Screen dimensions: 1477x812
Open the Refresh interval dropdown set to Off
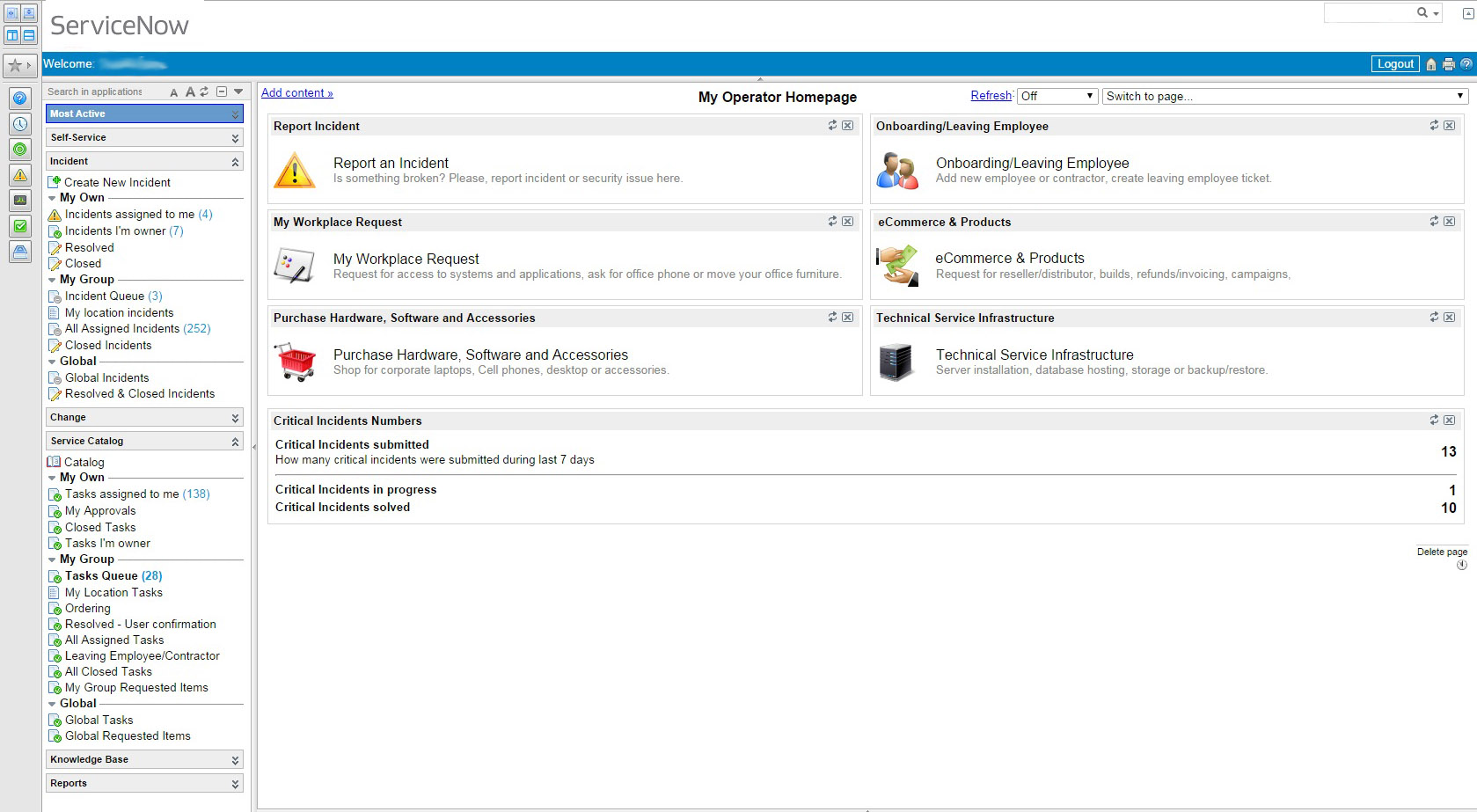pos(1057,96)
